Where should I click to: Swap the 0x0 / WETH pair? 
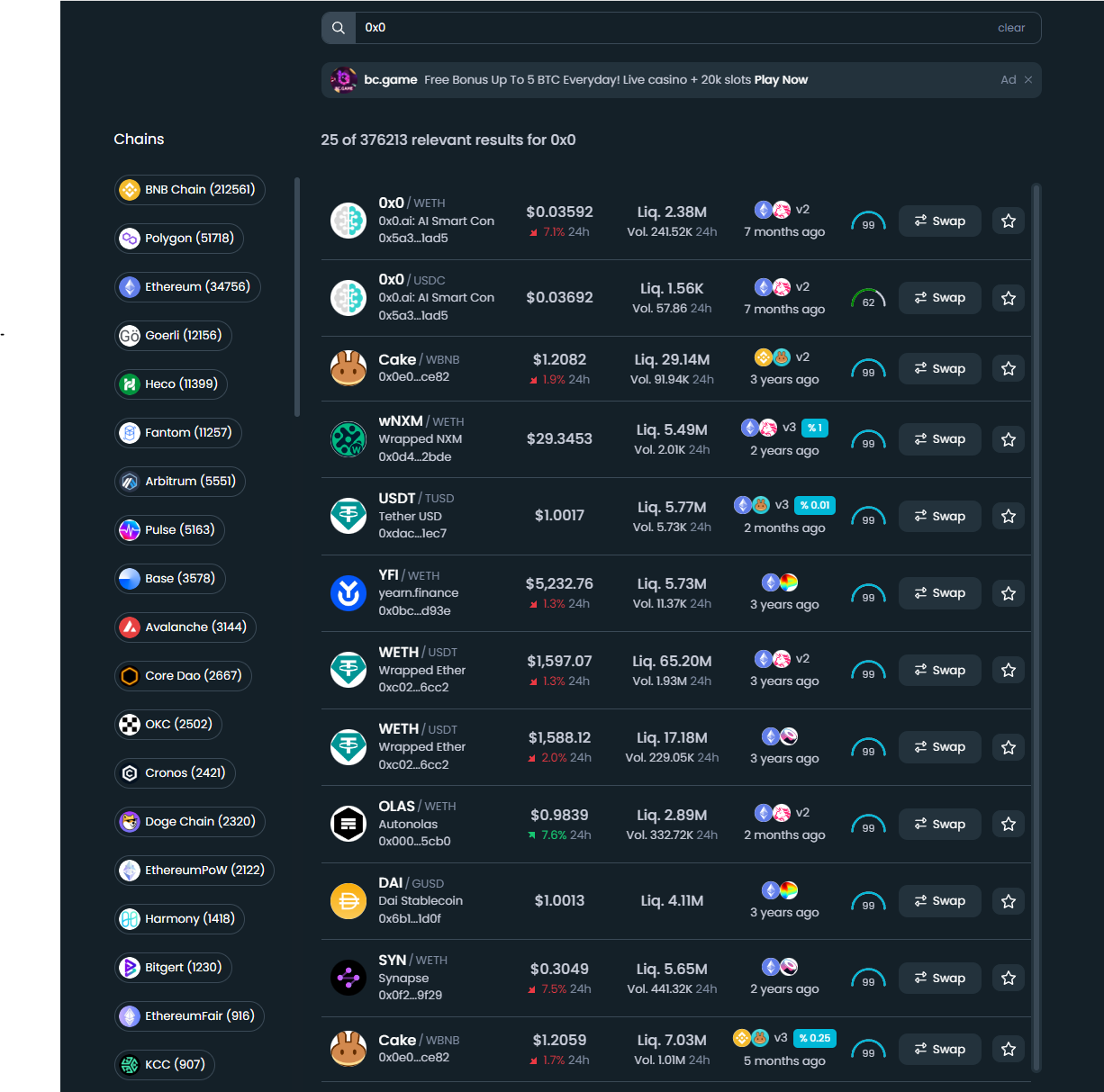coord(940,221)
